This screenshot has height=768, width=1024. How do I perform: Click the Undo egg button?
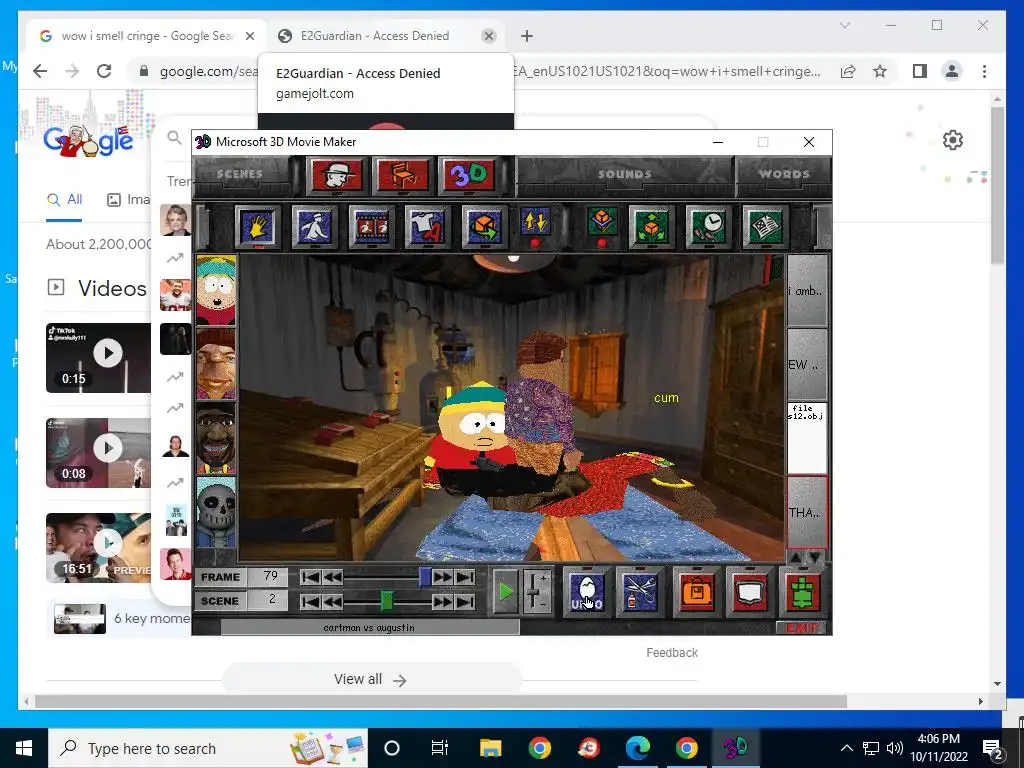click(586, 592)
